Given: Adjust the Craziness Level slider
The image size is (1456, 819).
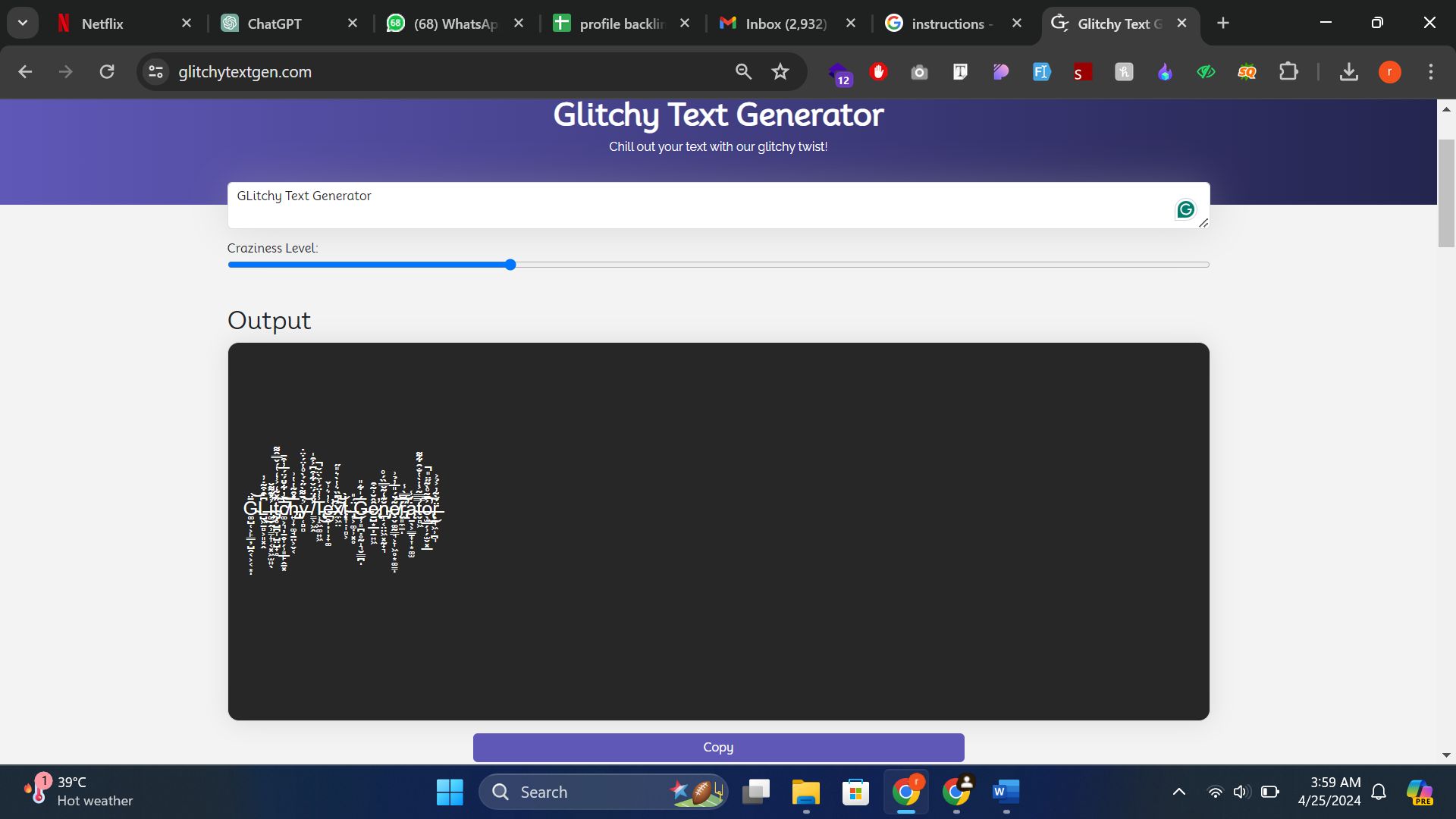Looking at the screenshot, I should click(x=510, y=264).
